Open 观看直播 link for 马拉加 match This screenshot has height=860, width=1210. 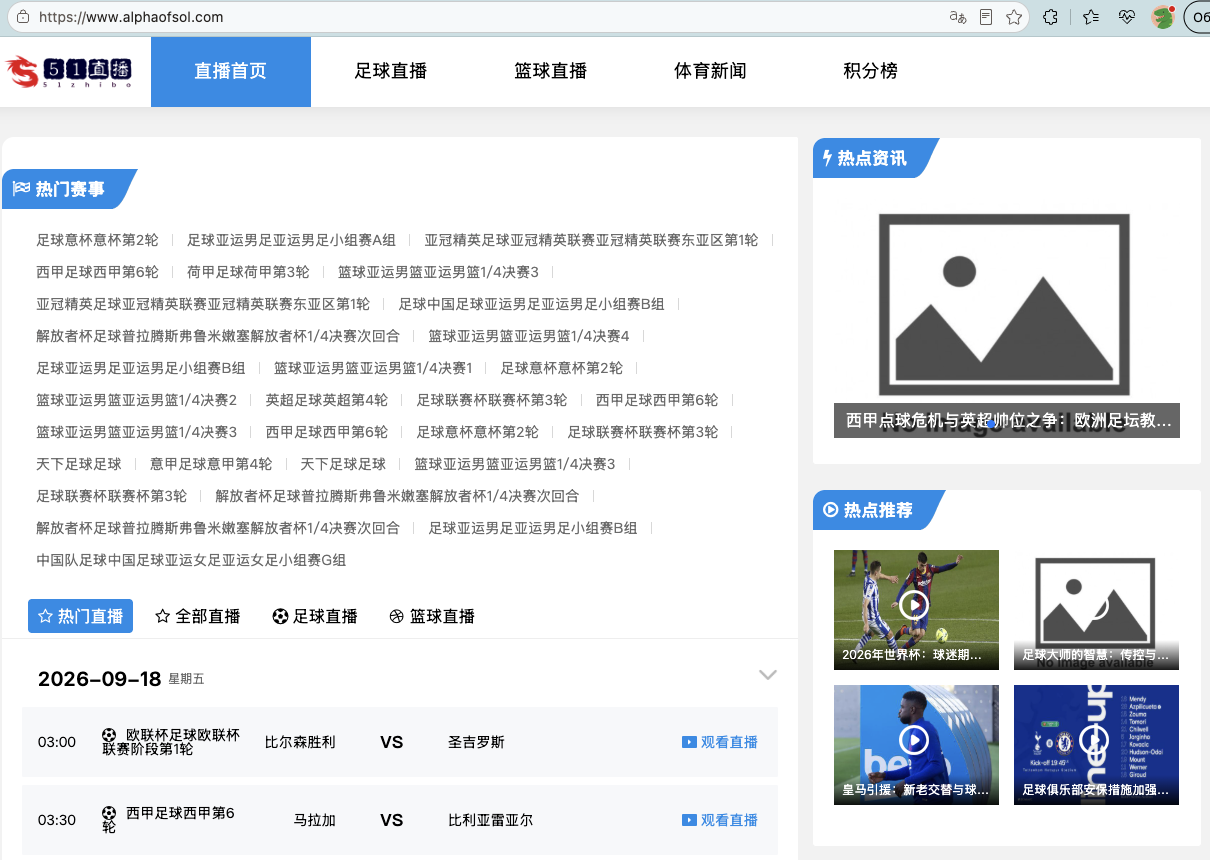[x=720, y=820]
